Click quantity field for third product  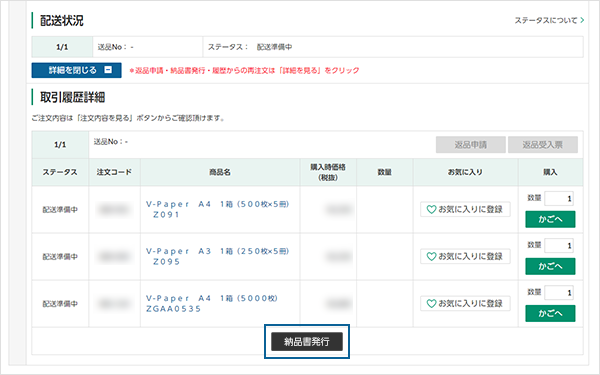click(x=559, y=293)
